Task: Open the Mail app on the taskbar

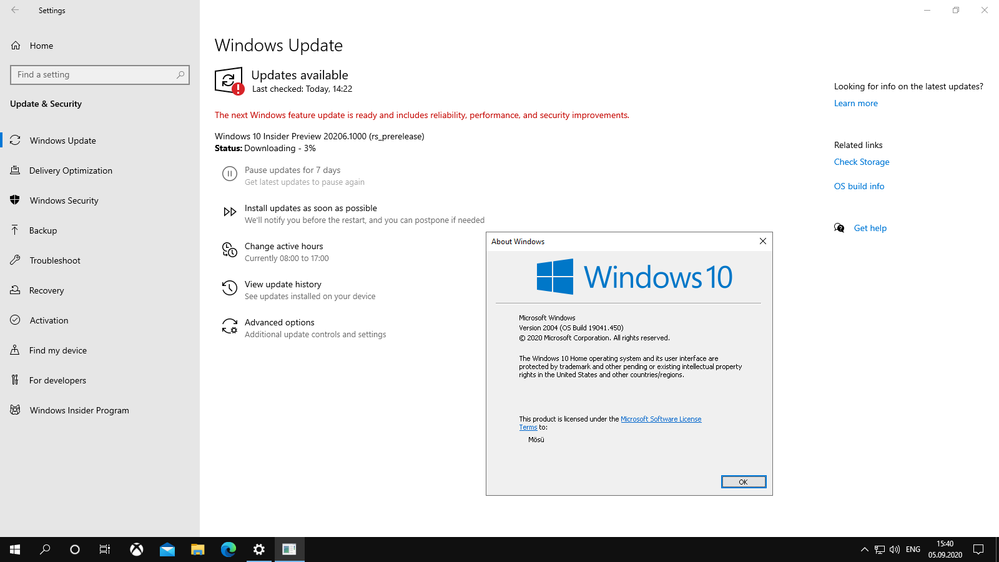Action: pos(167,549)
